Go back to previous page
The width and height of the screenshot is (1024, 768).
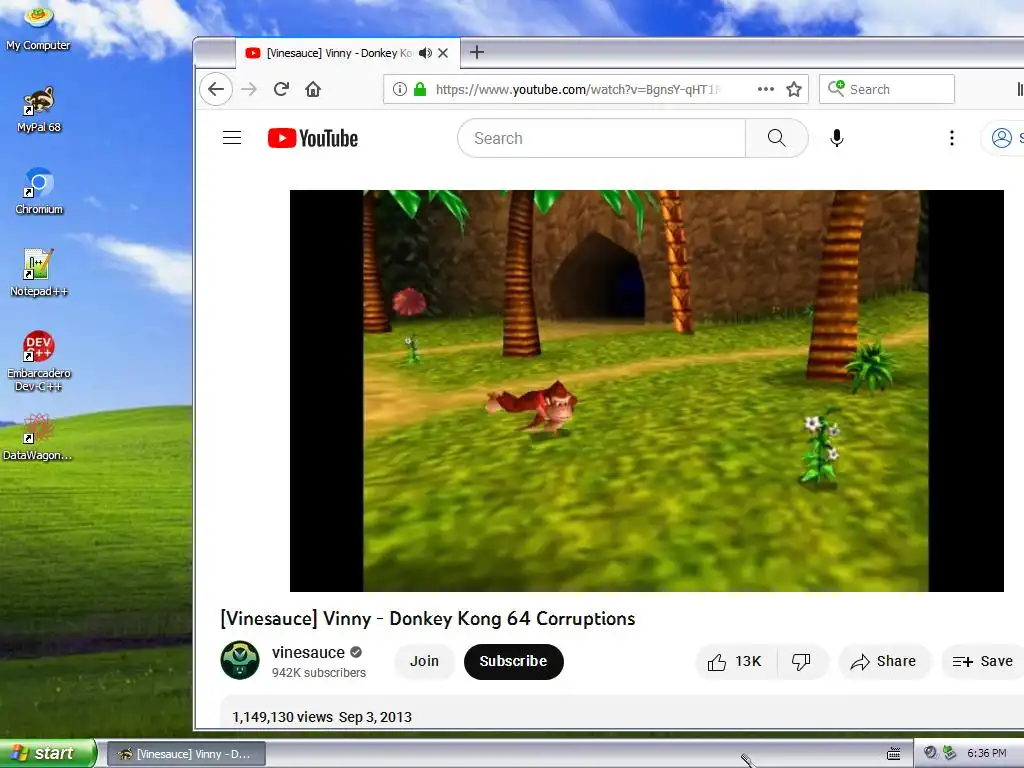click(216, 89)
